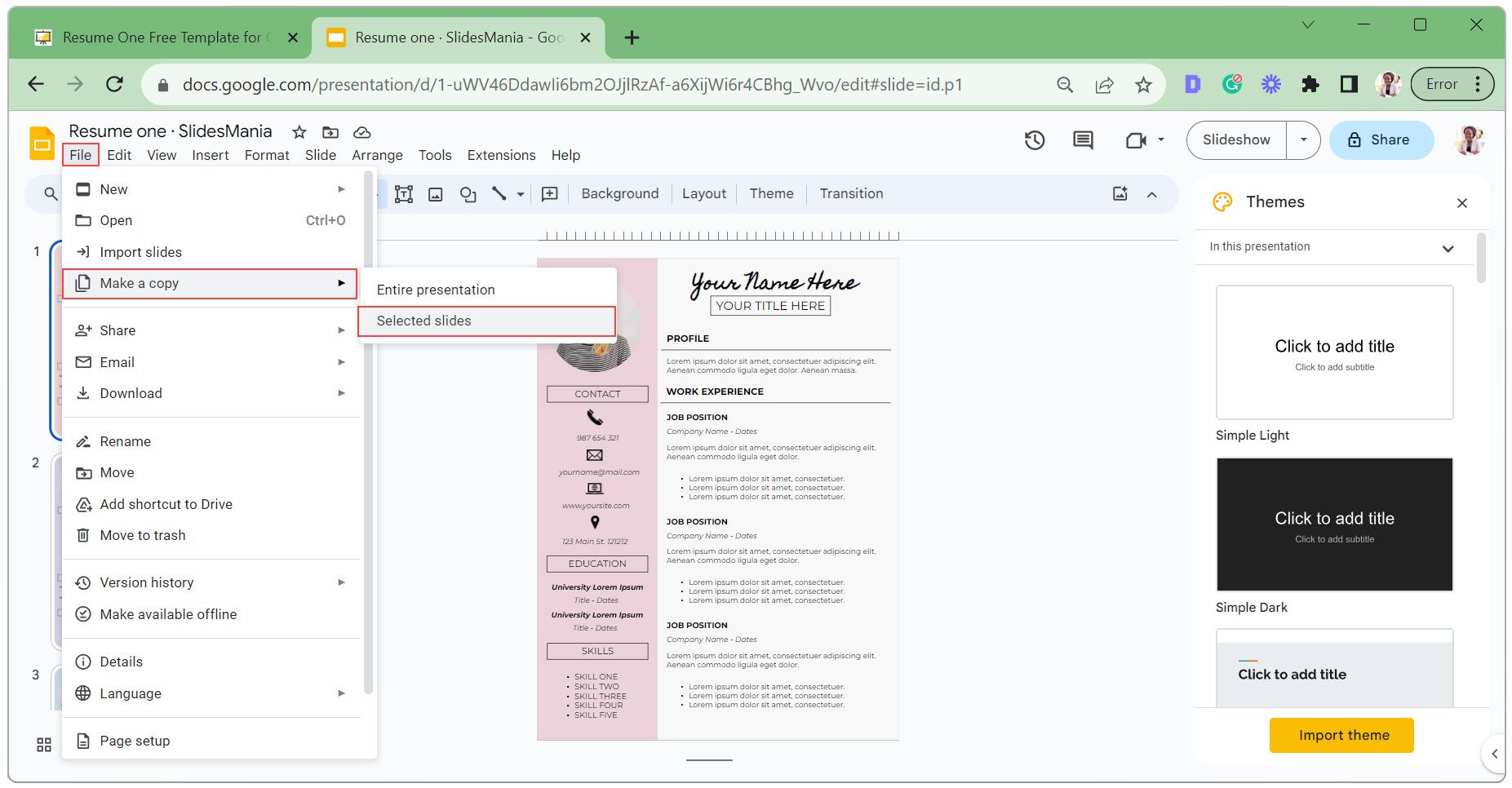Open grid view of slides
The height and width of the screenshot is (788, 1512).
[44, 744]
